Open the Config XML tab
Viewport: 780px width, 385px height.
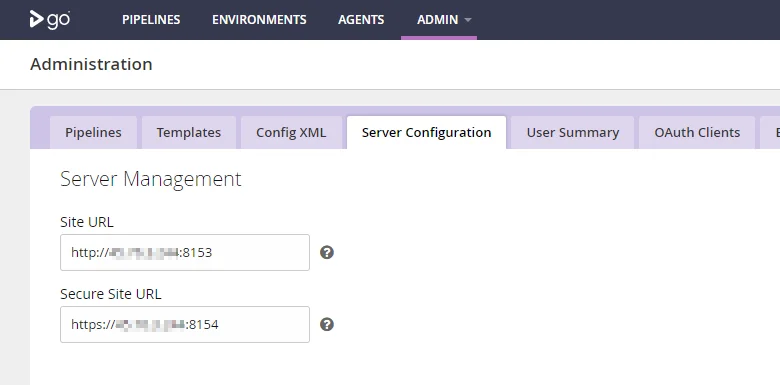[292, 133]
